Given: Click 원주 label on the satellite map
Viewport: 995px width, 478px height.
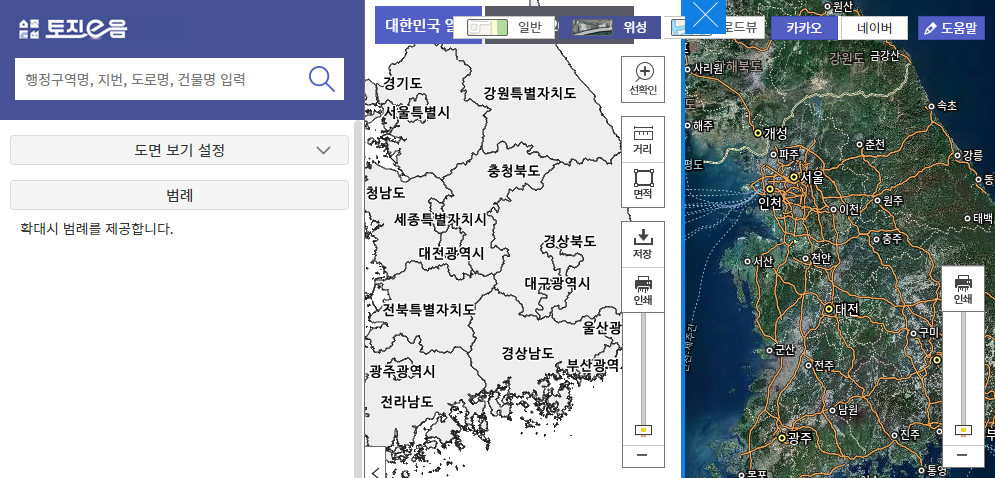Looking at the screenshot, I should point(893,201).
